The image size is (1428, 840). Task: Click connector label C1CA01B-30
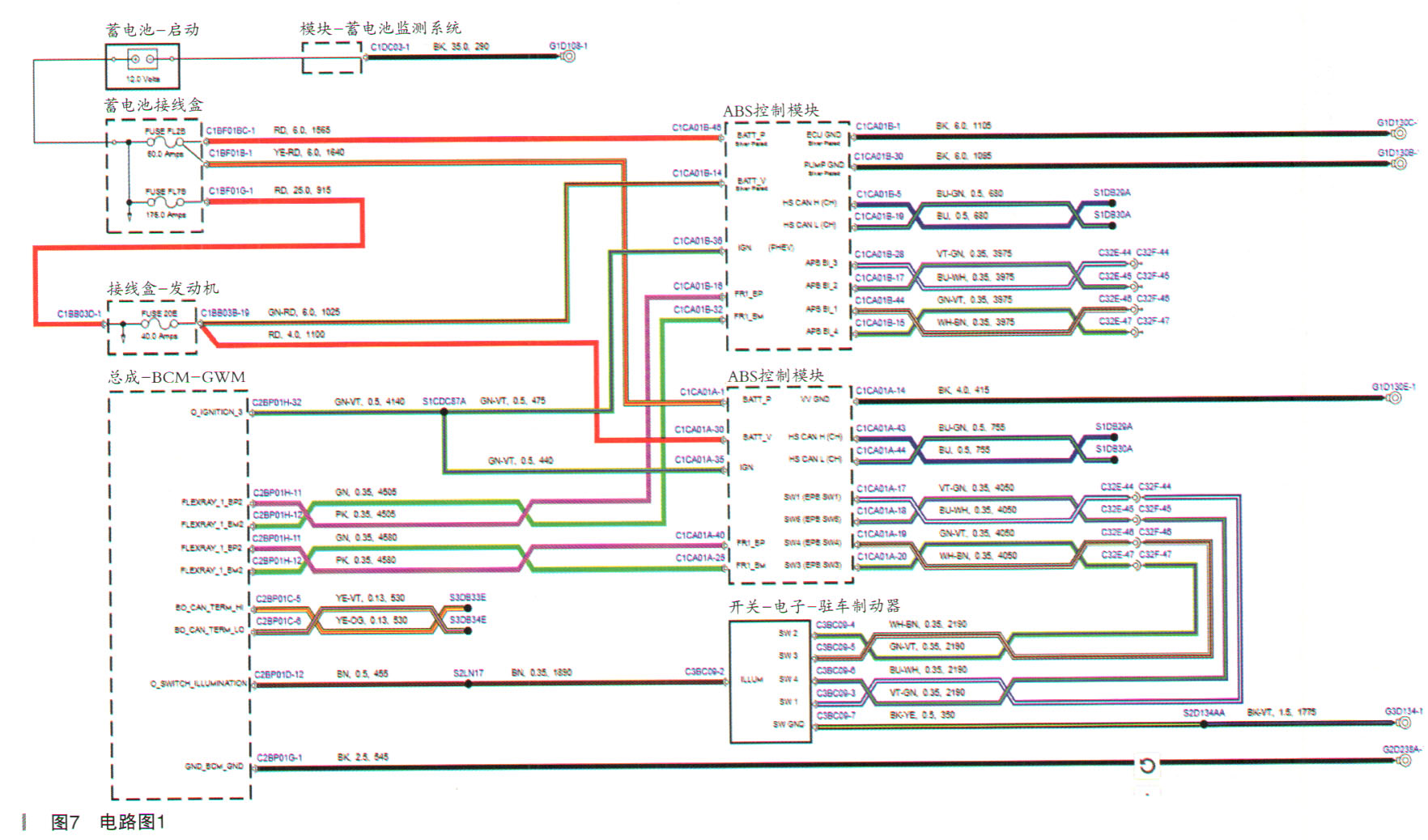click(x=879, y=157)
